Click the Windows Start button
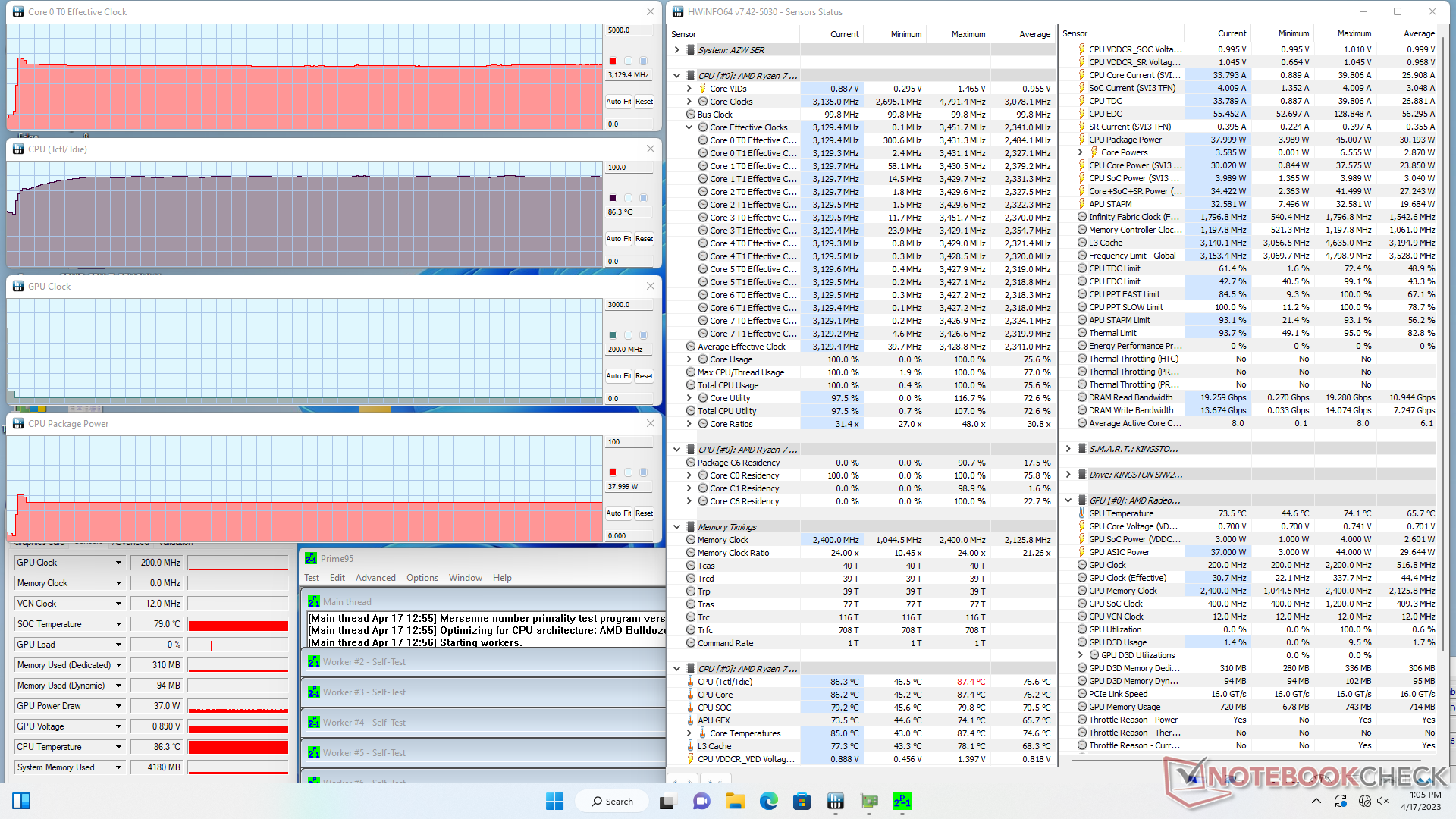The height and width of the screenshot is (819, 1456). 554,802
